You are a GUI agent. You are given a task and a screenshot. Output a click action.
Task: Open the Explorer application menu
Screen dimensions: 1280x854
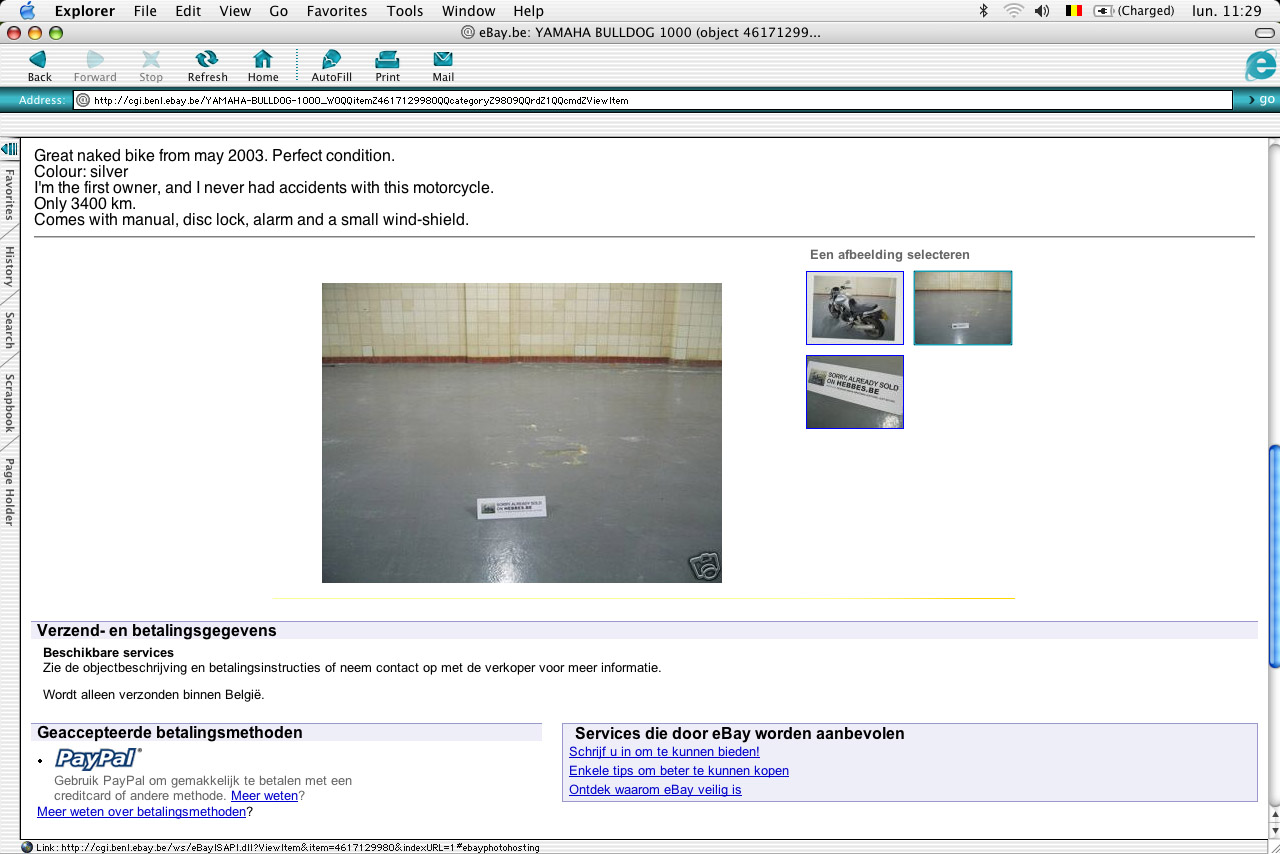[84, 11]
